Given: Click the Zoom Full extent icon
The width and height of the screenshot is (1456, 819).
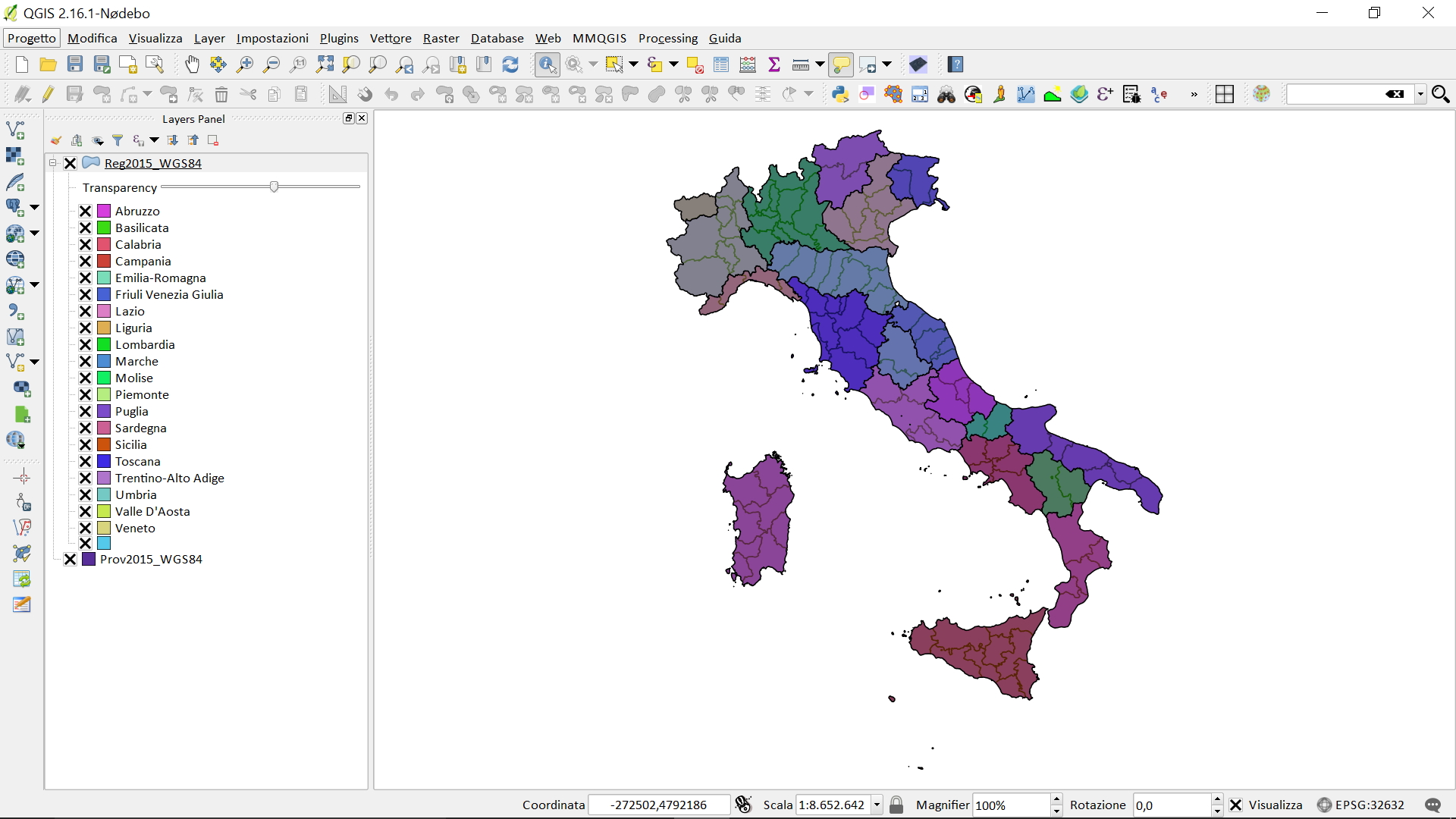Looking at the screenshot, I should [325, 64].
